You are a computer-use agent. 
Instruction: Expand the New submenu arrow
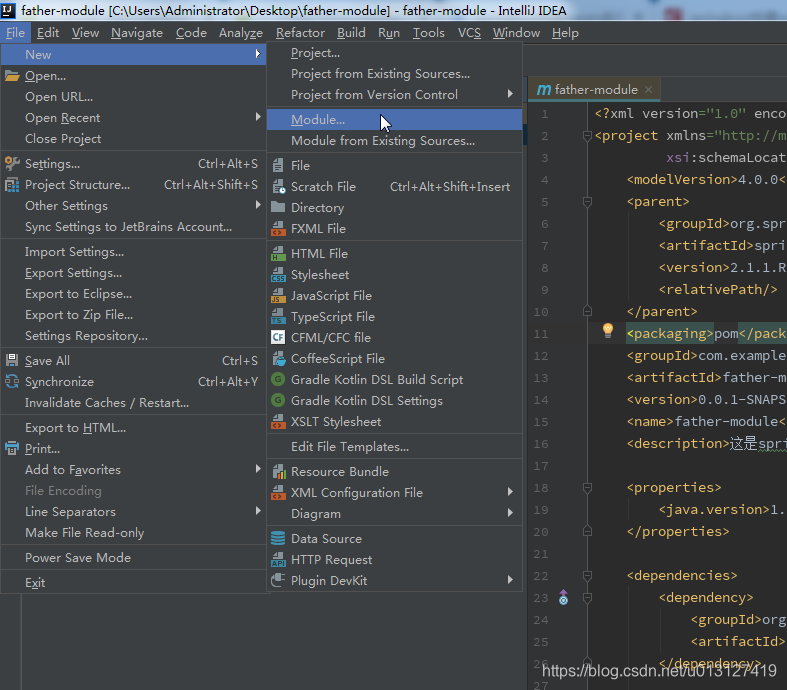coord(258,54)
